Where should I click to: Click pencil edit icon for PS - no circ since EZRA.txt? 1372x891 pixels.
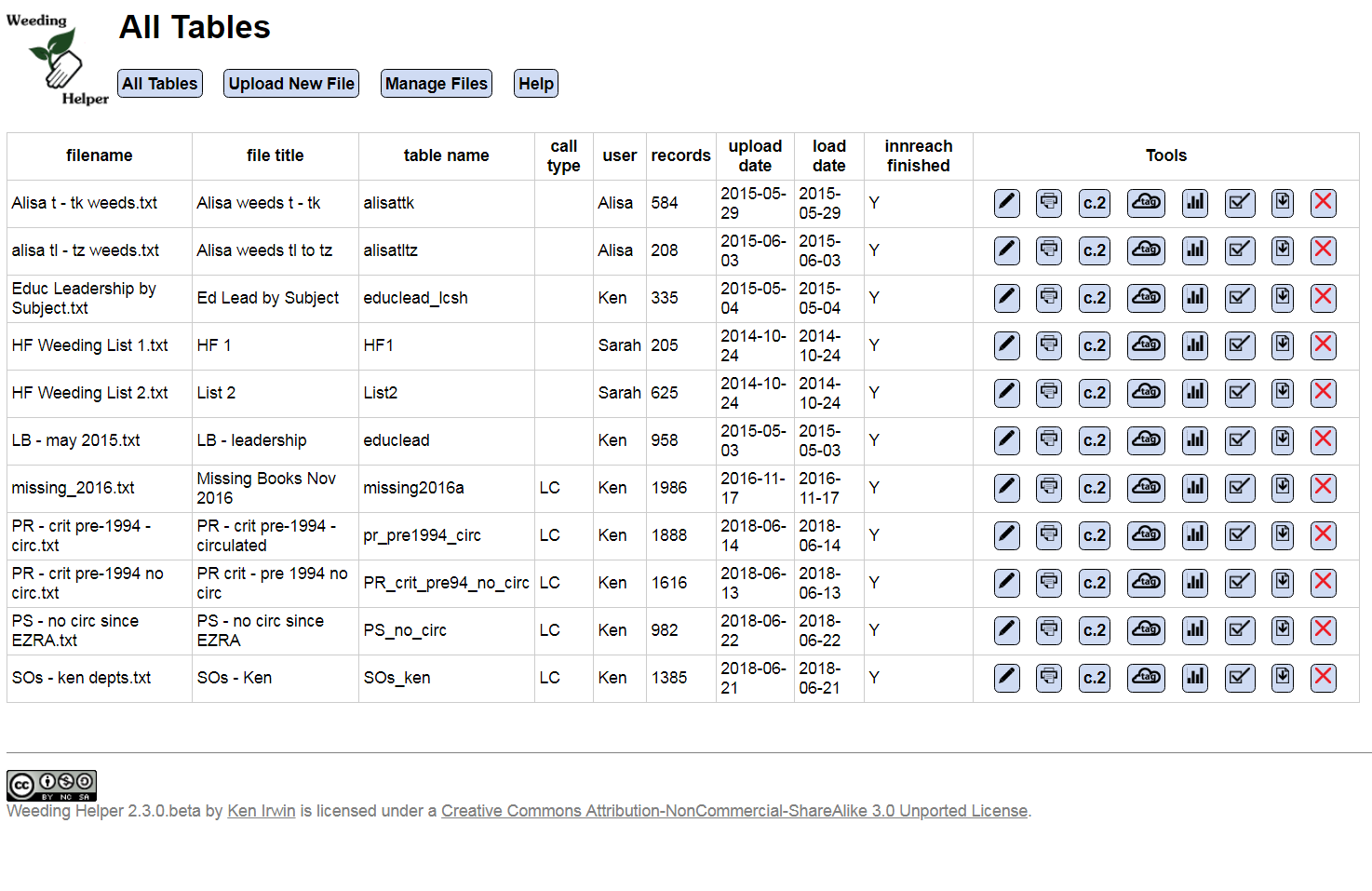point(1006,630)
